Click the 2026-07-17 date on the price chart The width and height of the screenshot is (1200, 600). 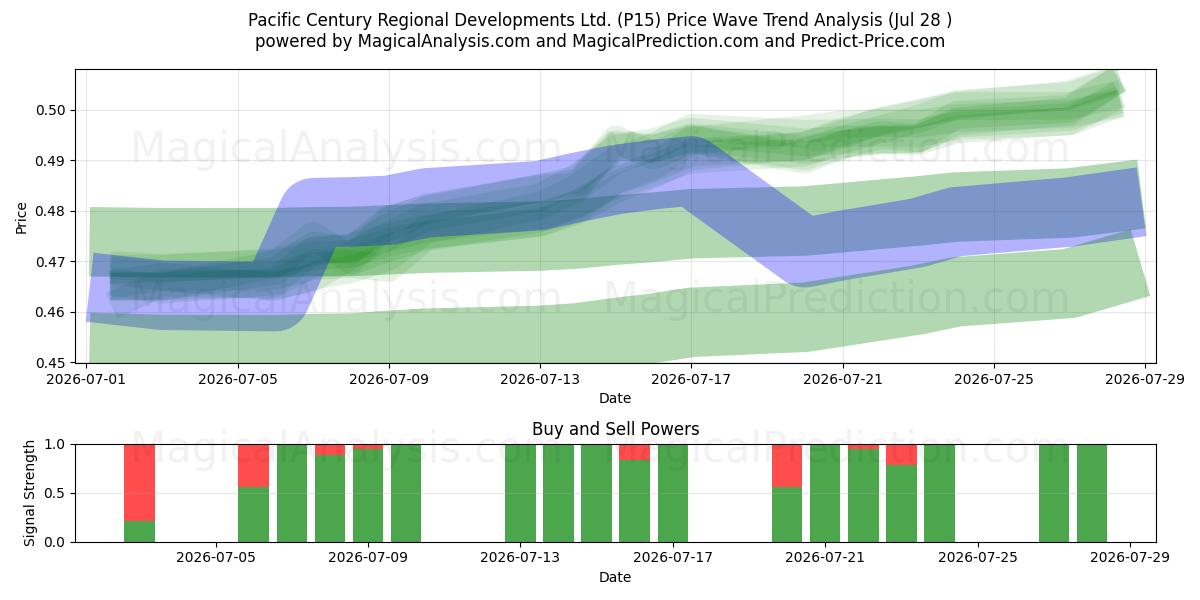tap(691, 379)
